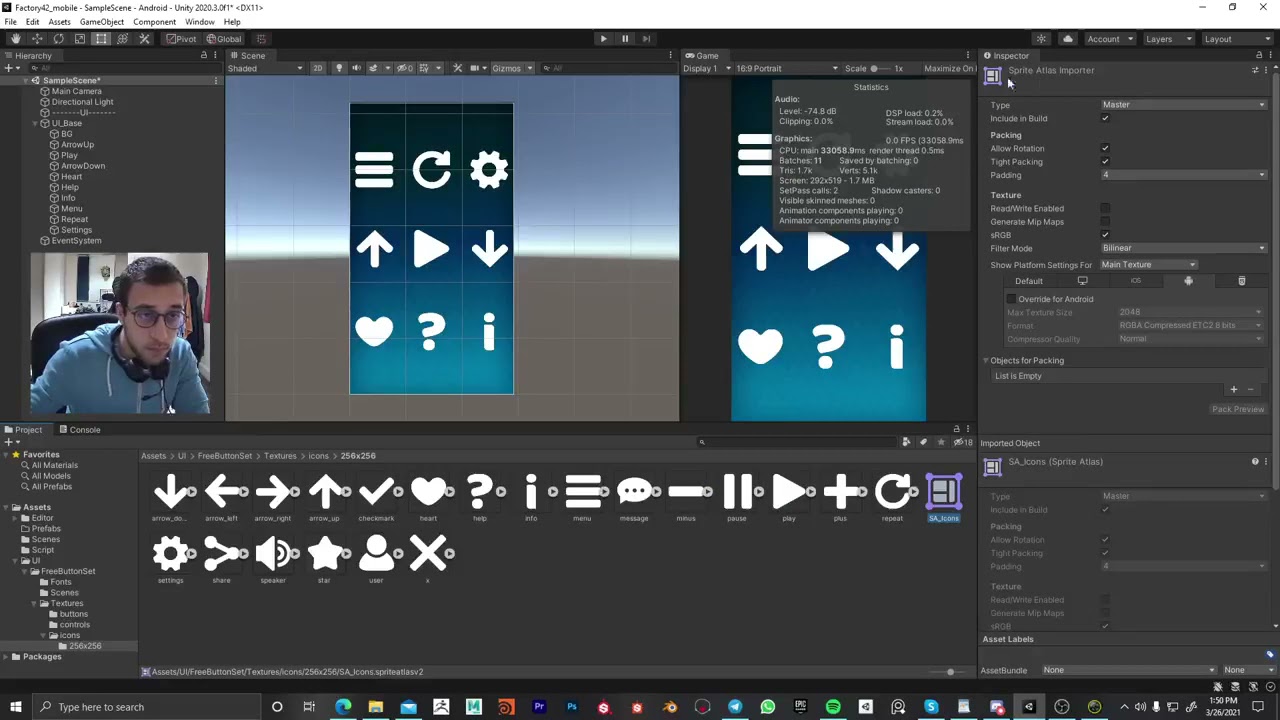Enable Override for Android checkbox

(x=1012, y=299)
